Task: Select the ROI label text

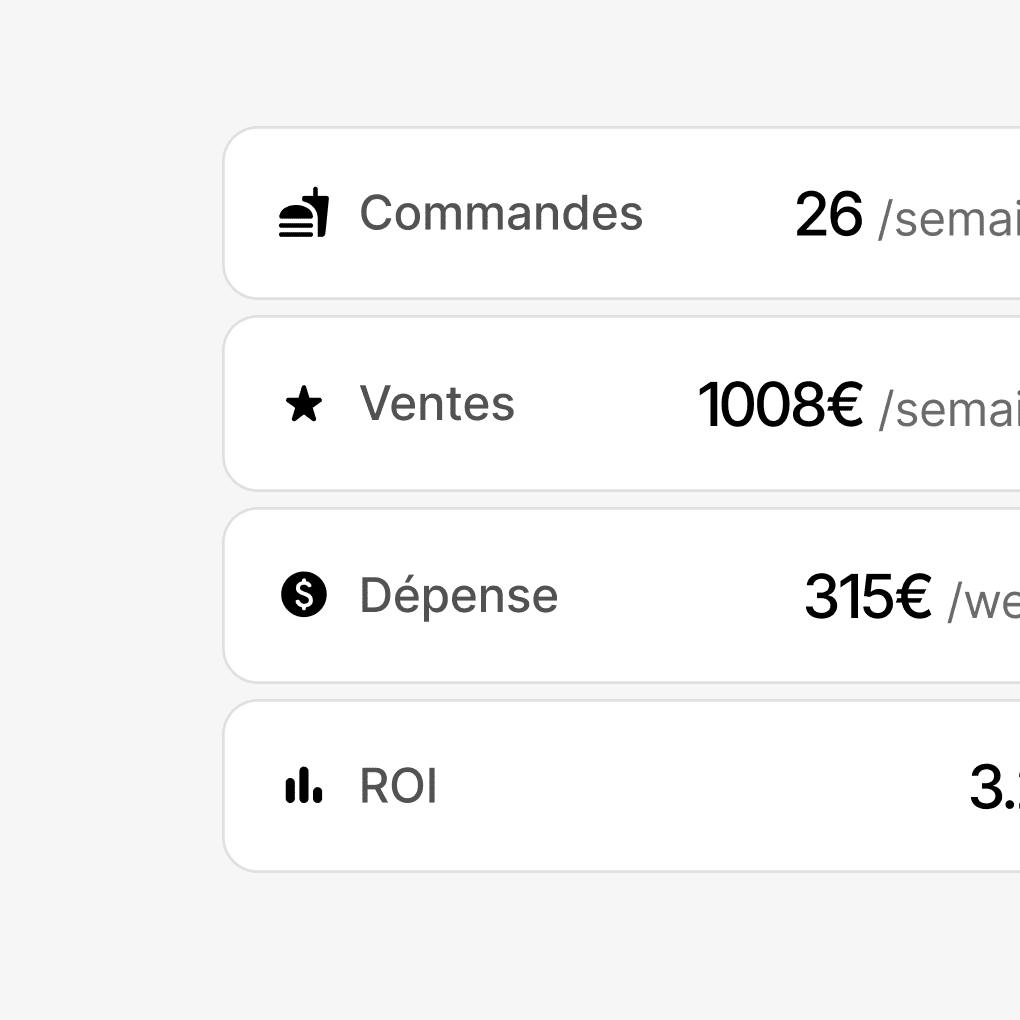Action: pos(398,787)
